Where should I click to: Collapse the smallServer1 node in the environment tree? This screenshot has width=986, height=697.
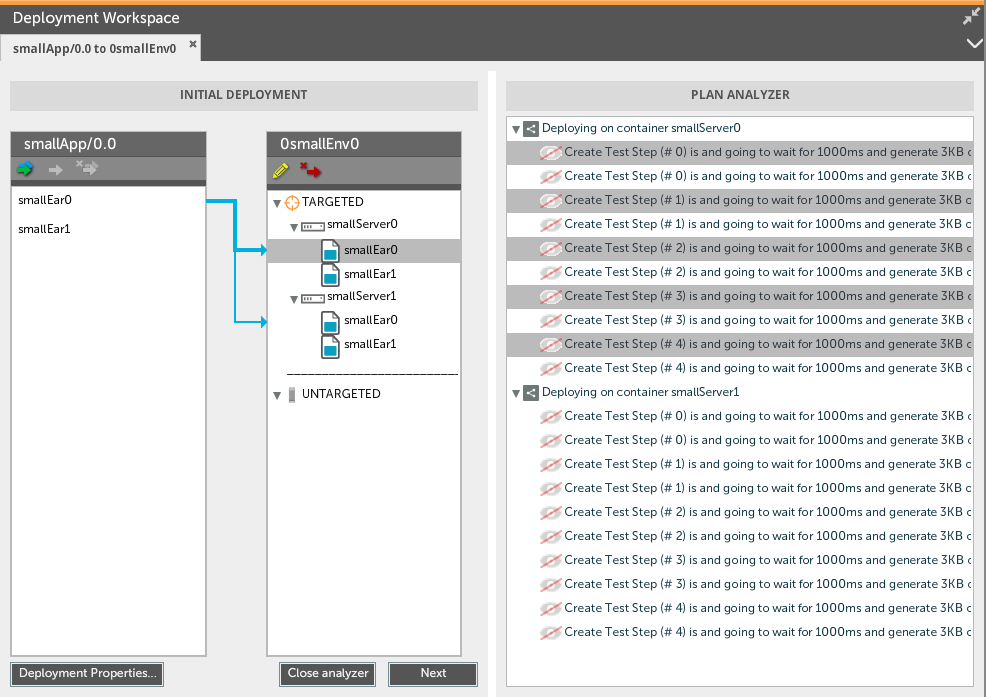(293, 299)
